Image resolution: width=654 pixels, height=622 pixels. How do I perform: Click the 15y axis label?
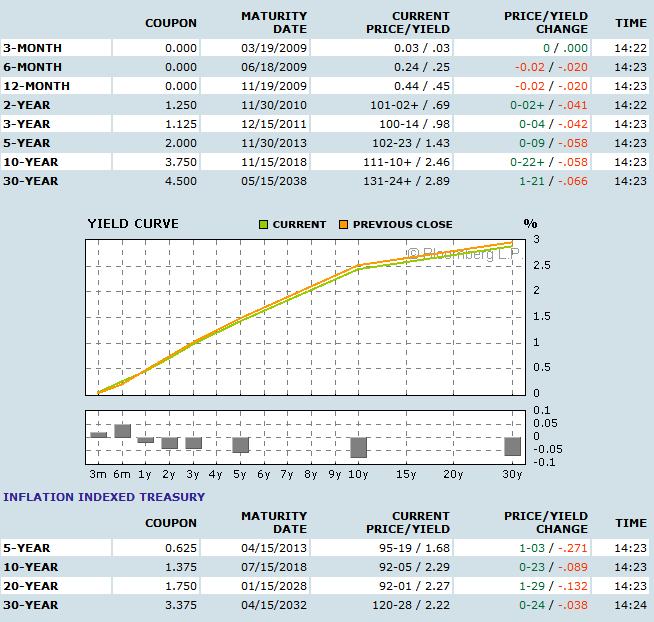pyautogui.click(x=406, y=474)
